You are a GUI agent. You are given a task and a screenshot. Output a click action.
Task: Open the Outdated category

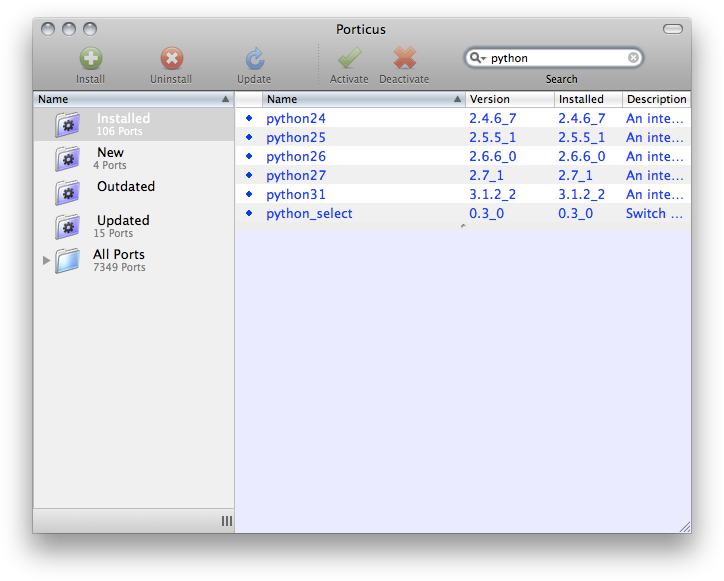(134, 192)
